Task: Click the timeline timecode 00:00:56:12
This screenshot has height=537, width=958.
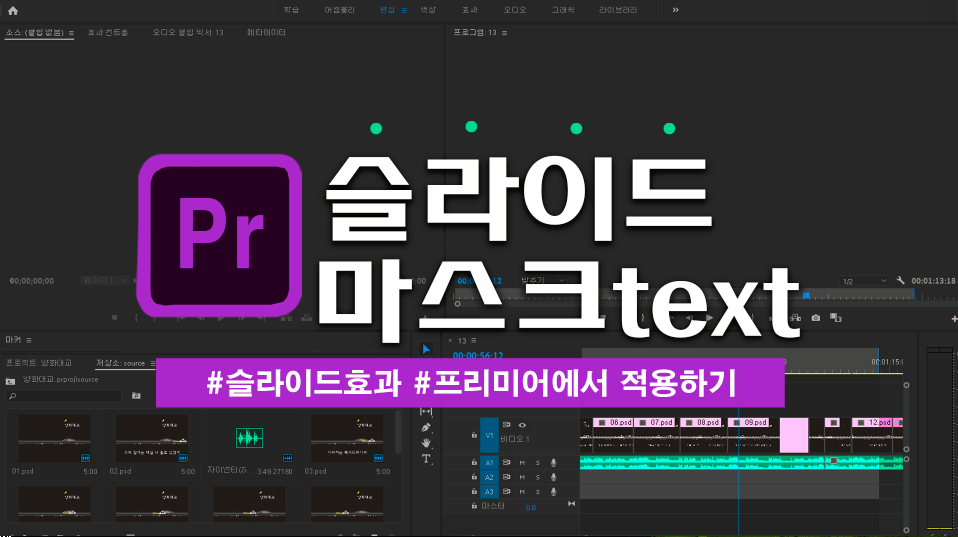Action: click(478, 356)
